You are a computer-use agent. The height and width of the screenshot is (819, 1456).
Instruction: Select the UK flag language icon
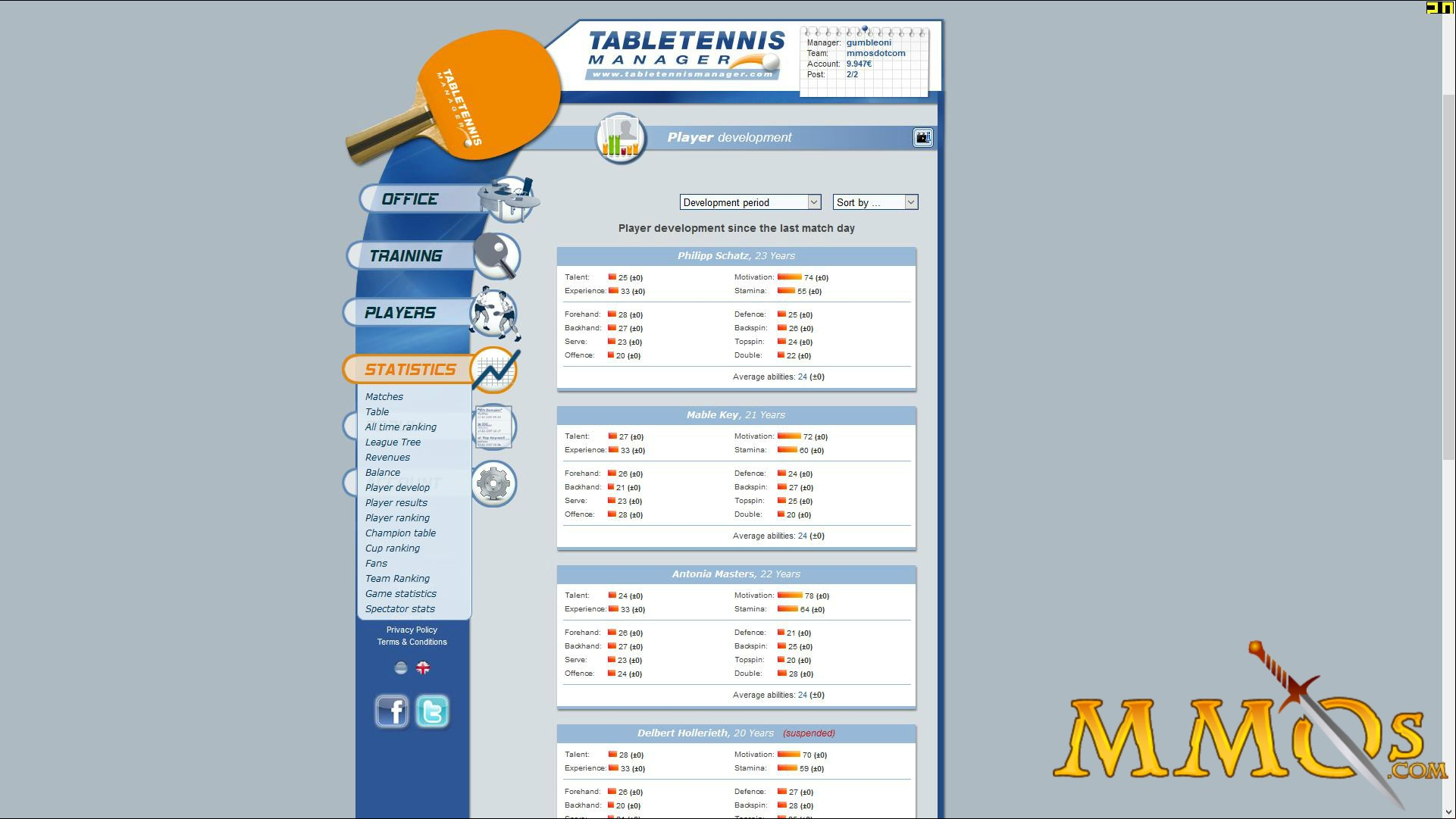click(x=423, y=668)
